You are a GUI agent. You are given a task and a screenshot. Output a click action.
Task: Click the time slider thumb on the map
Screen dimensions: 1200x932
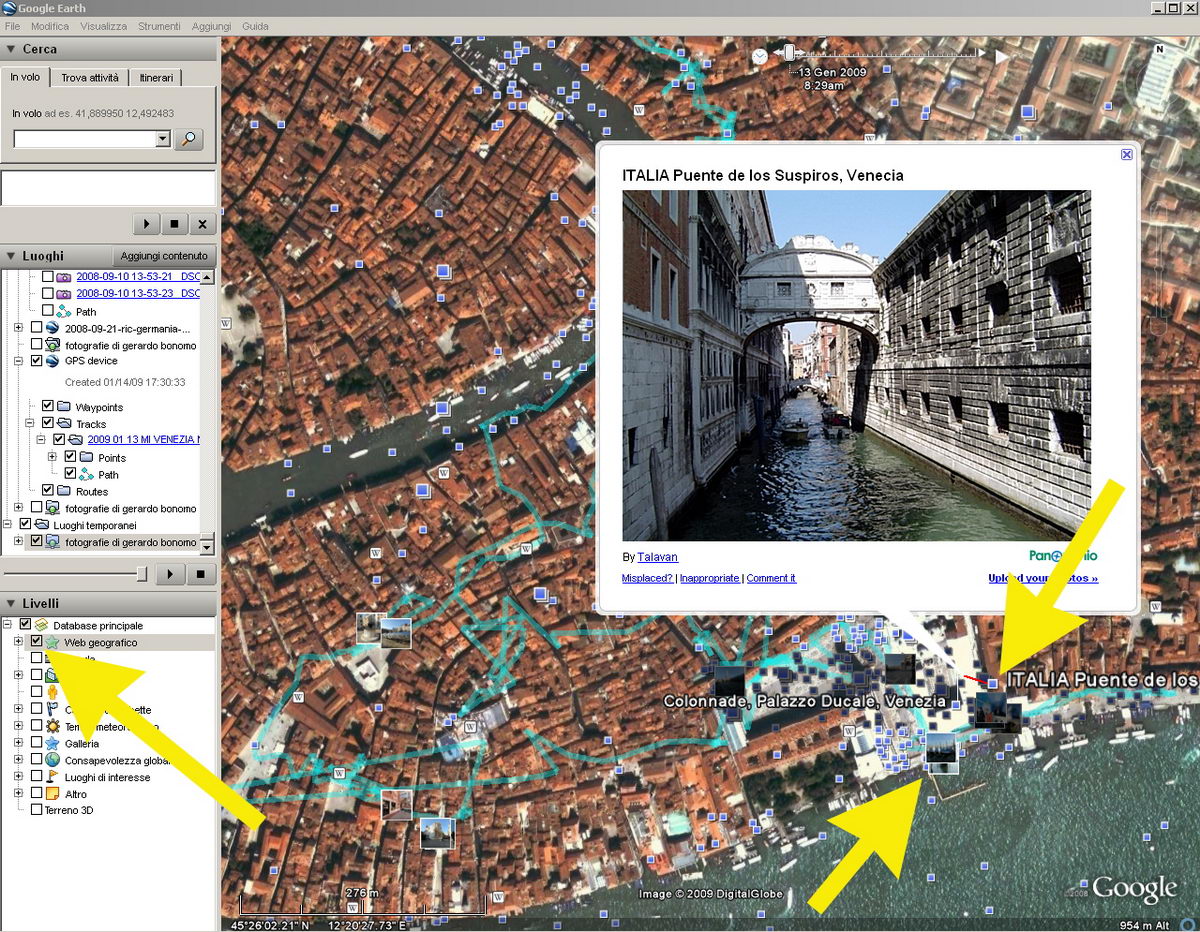[789, 53]
